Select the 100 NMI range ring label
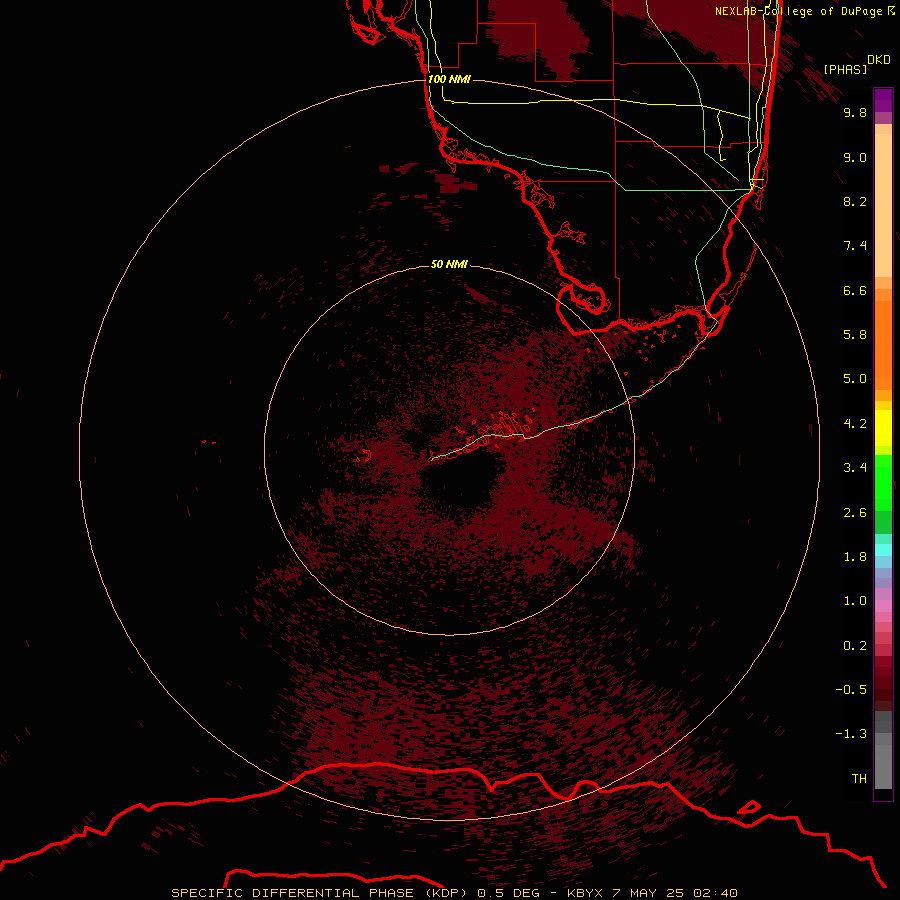 tap(449, 79)
